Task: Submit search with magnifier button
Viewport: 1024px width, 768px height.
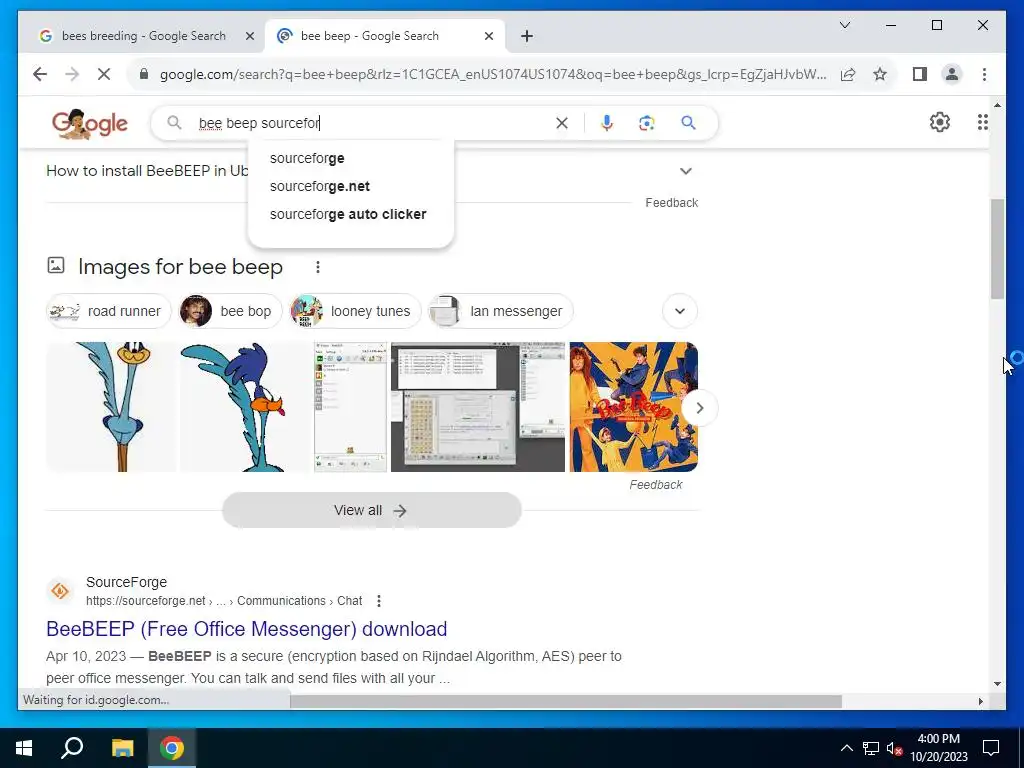Action: pyautogui.click(x=688, y=123)
